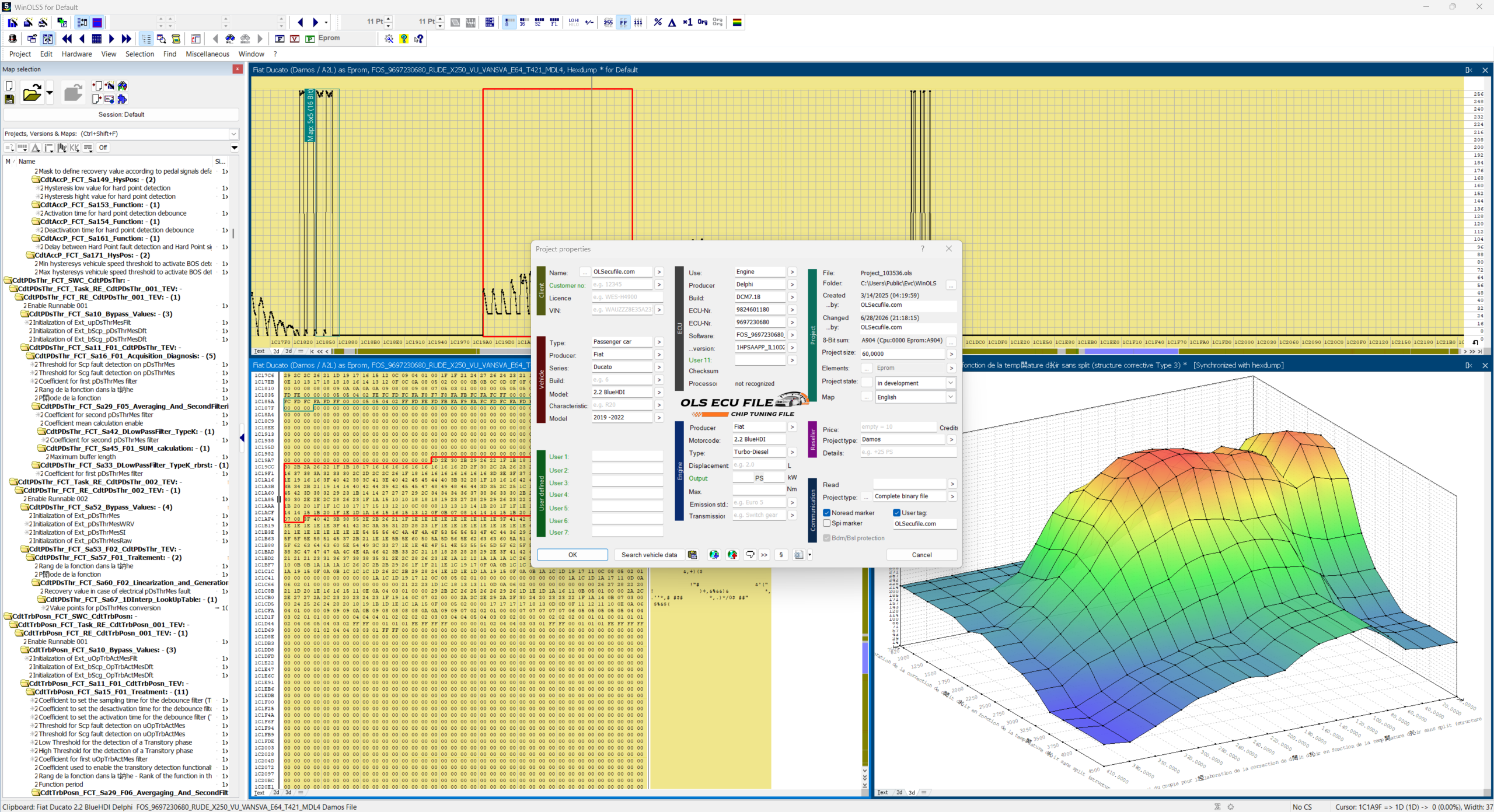Open the rainbow color settings icon
Screen dimensions: 1494x812
[737, 22]
